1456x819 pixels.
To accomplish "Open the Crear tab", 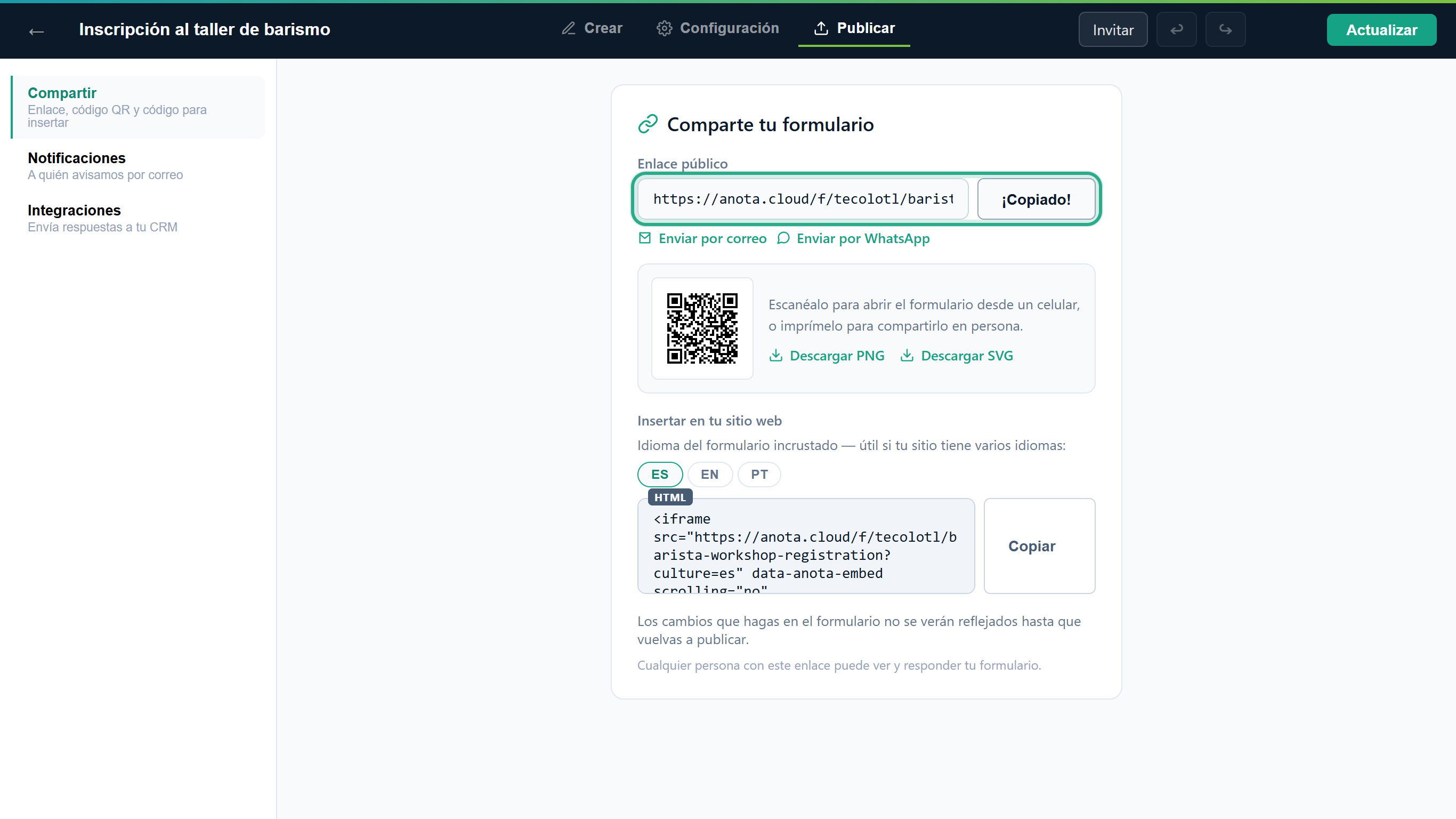I will tap(592, 28).
